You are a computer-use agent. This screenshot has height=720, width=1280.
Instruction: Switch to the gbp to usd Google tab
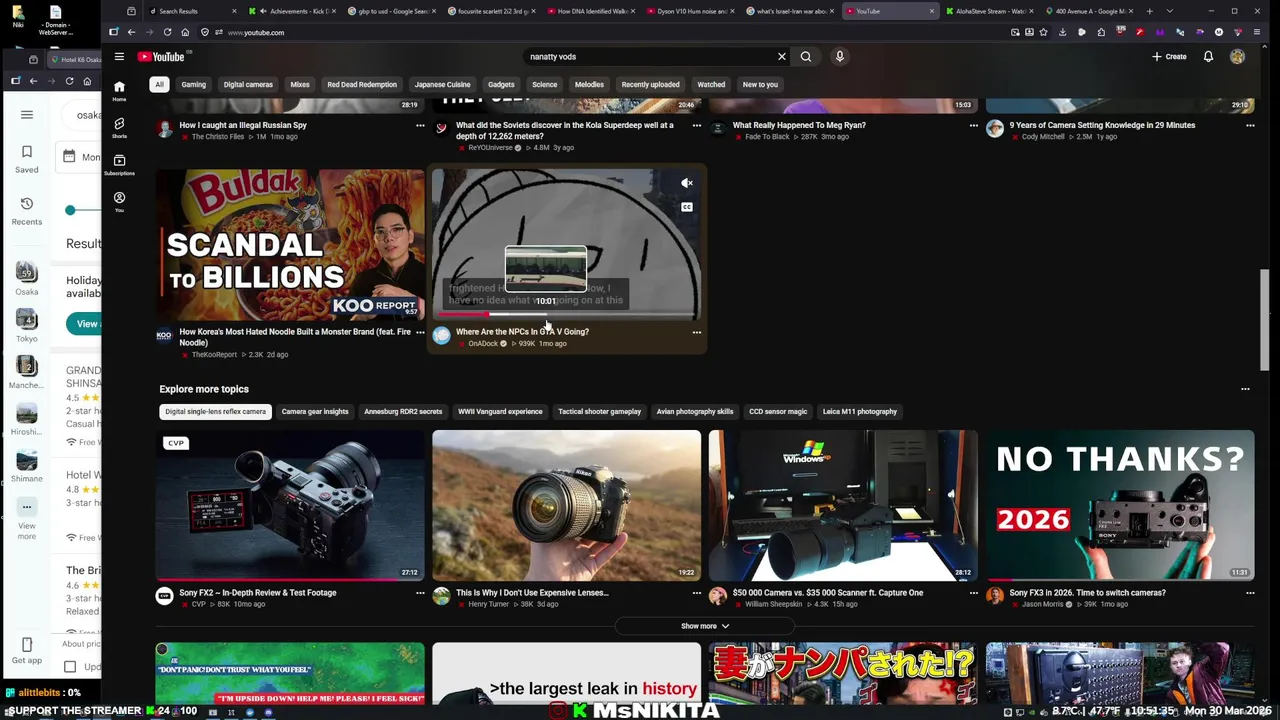click(x=389, y=11)
